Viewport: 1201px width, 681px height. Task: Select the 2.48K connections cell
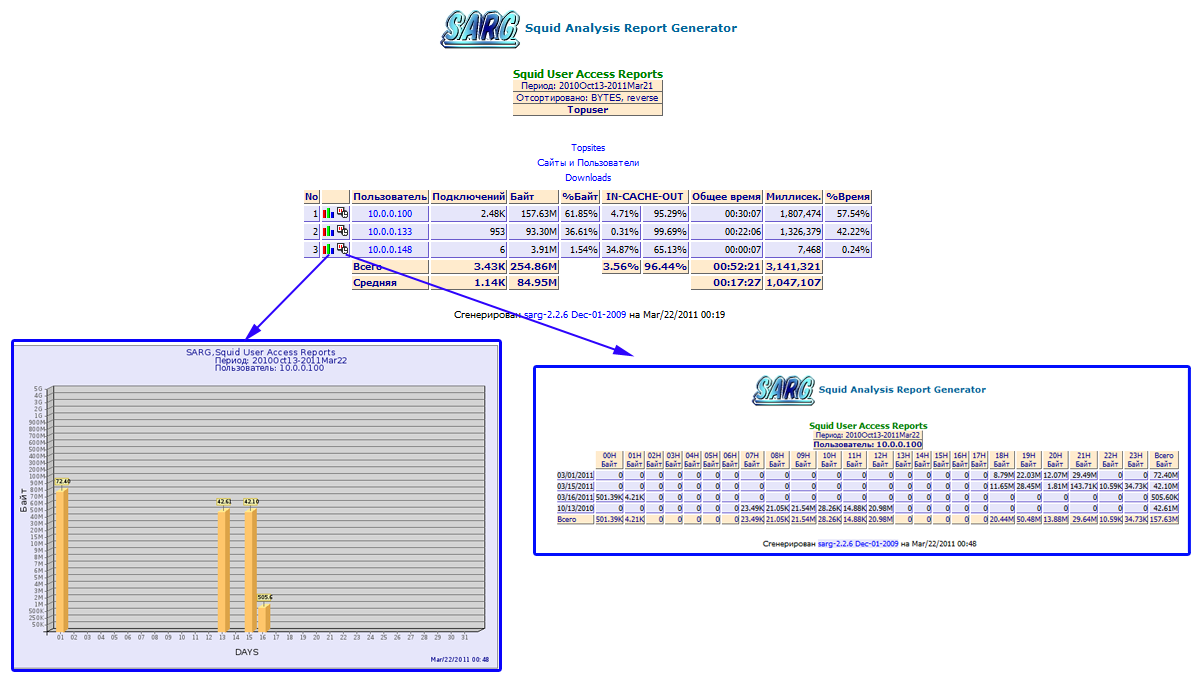click(469, 214)
